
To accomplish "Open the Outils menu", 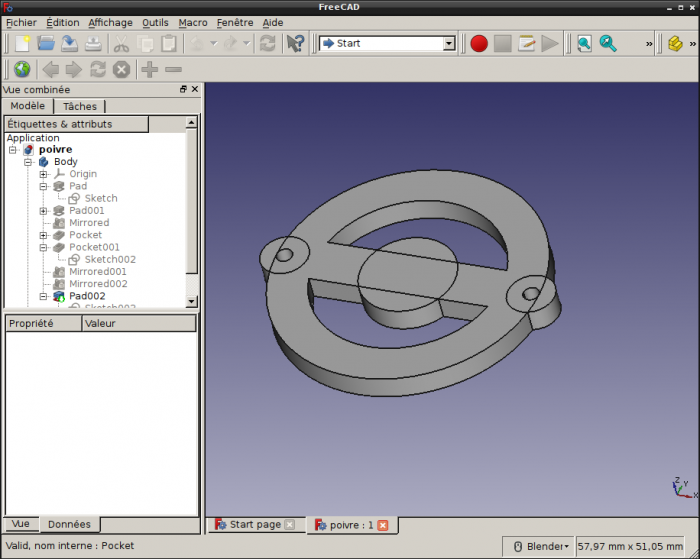I will pyautogui.click(x=155, y=22).
